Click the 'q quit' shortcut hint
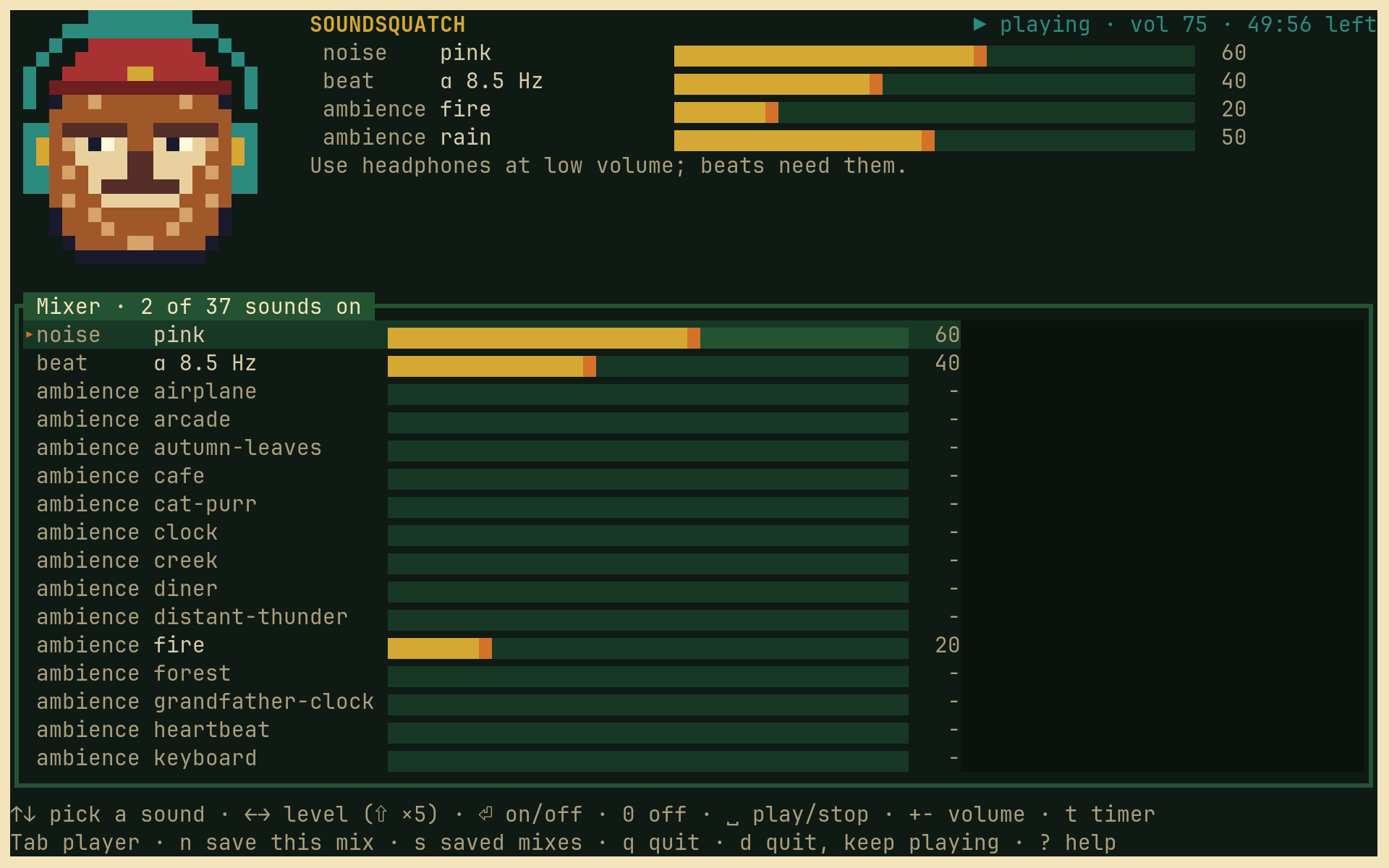Image resolution: width=1389 pixels, height=868 pixels. pyautogui.click(x=660, y=843)
